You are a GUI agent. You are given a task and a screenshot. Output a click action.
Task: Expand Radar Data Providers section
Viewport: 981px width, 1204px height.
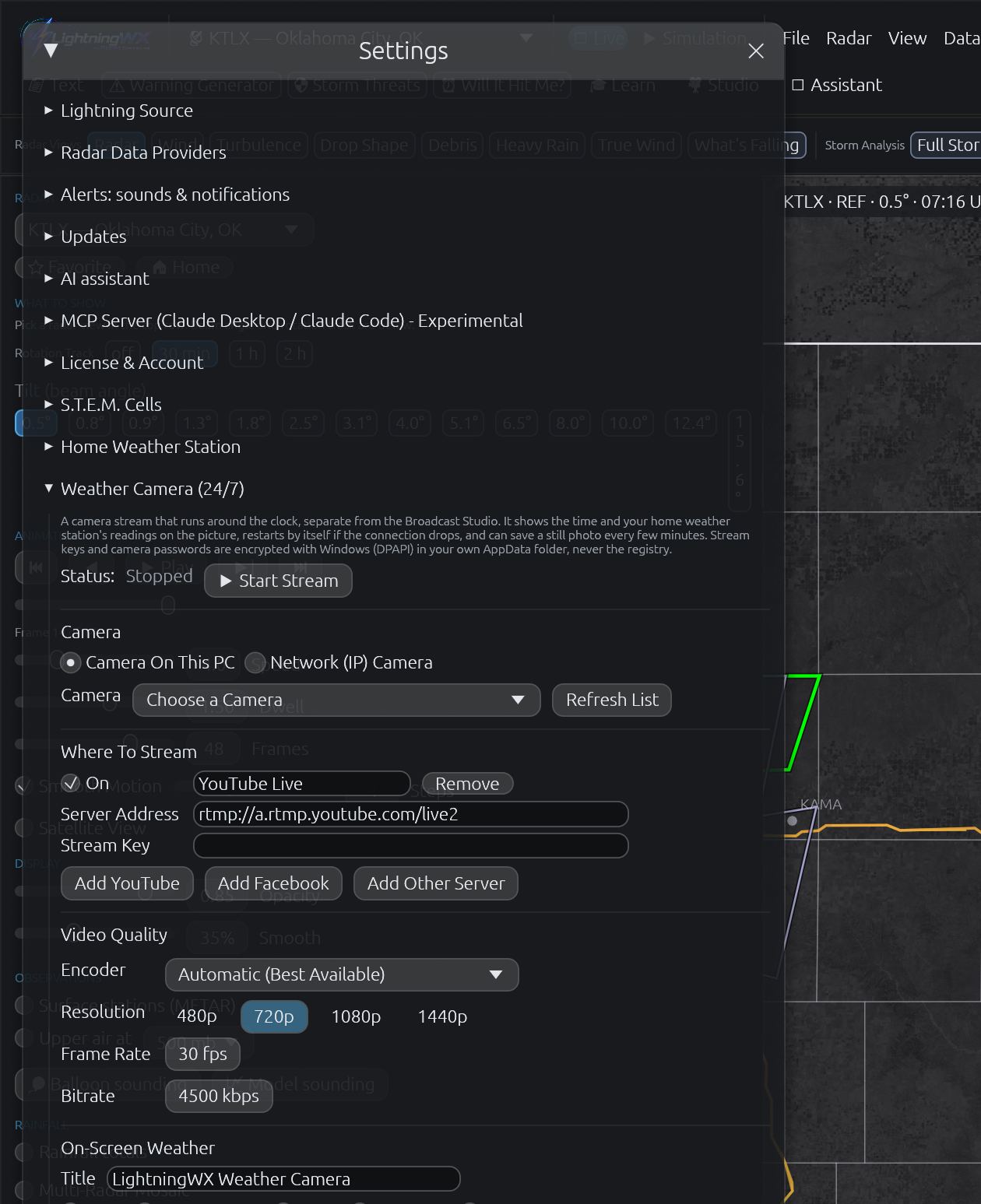coord(135,153)
